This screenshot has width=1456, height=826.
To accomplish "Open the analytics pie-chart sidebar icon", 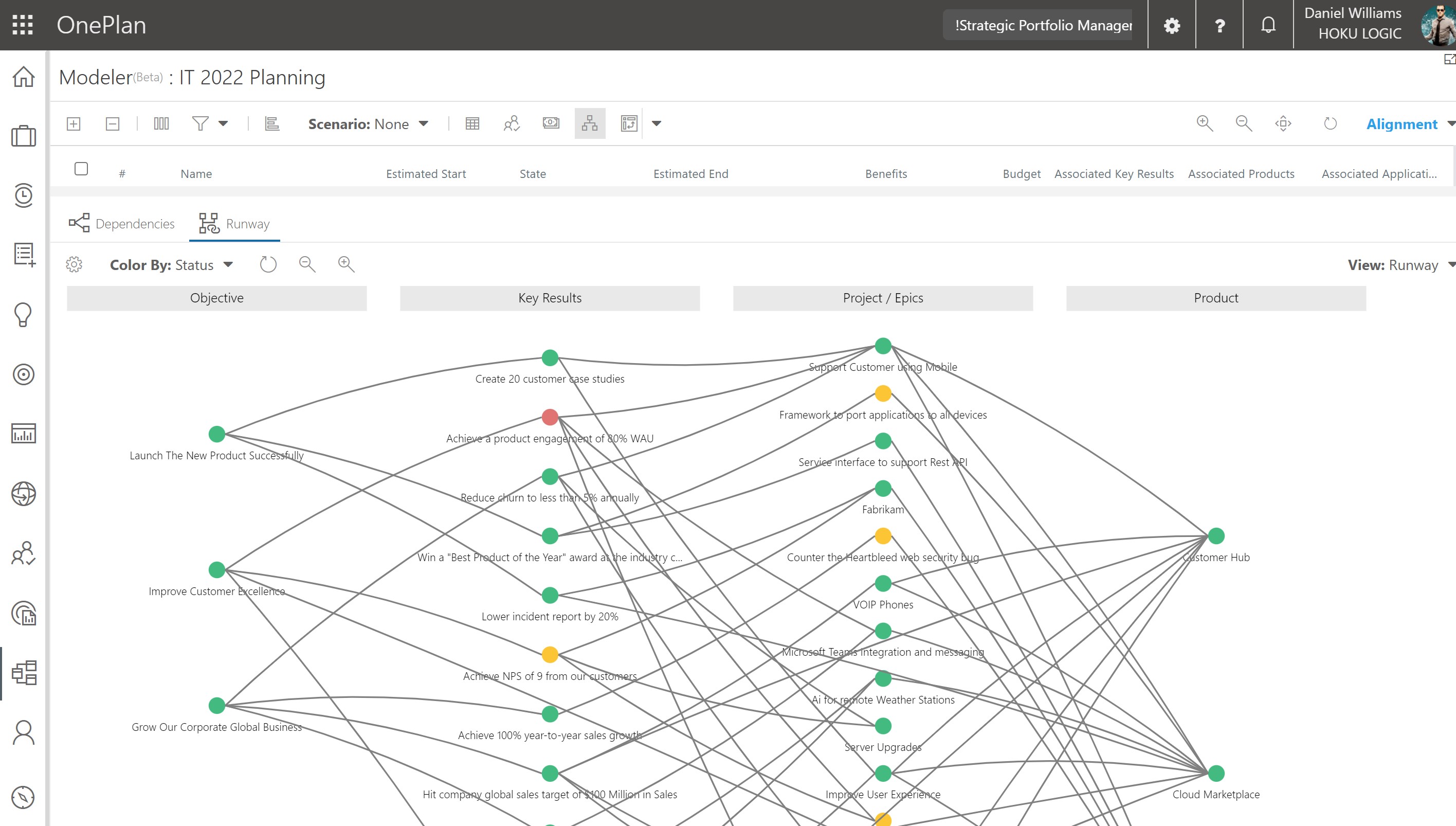I will [x=23, y=613].
